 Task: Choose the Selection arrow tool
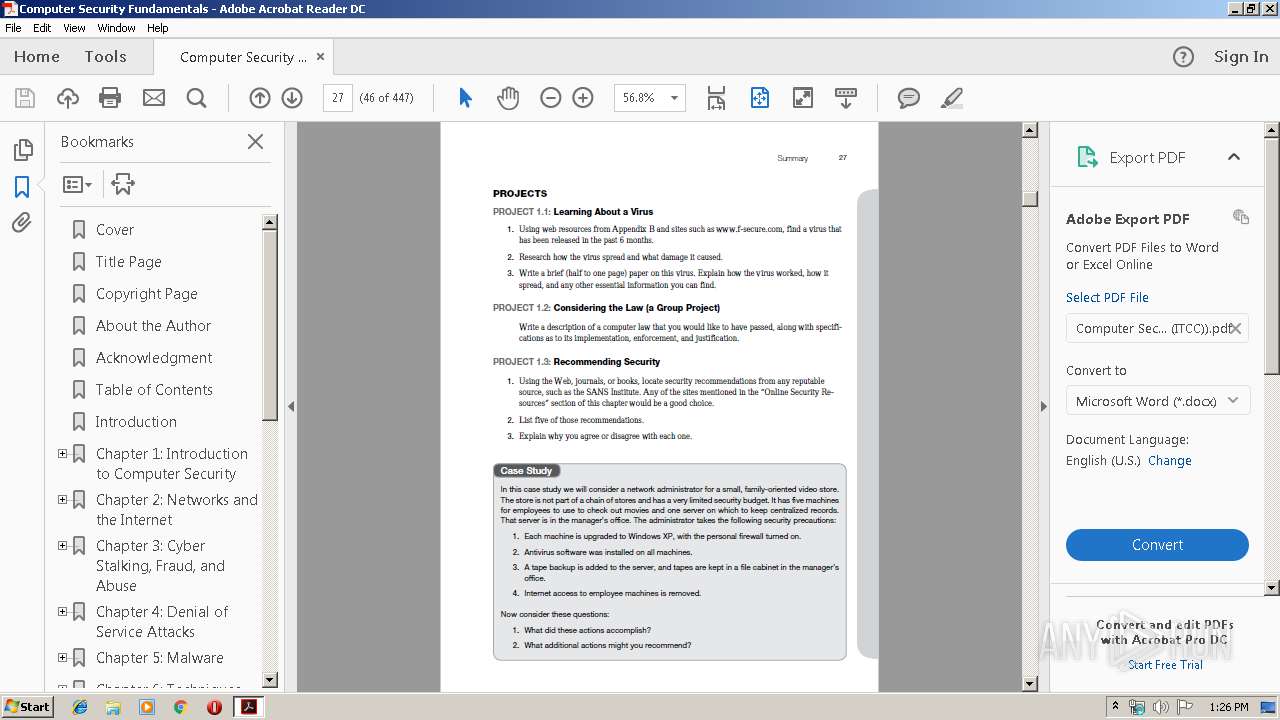point(465,98)
